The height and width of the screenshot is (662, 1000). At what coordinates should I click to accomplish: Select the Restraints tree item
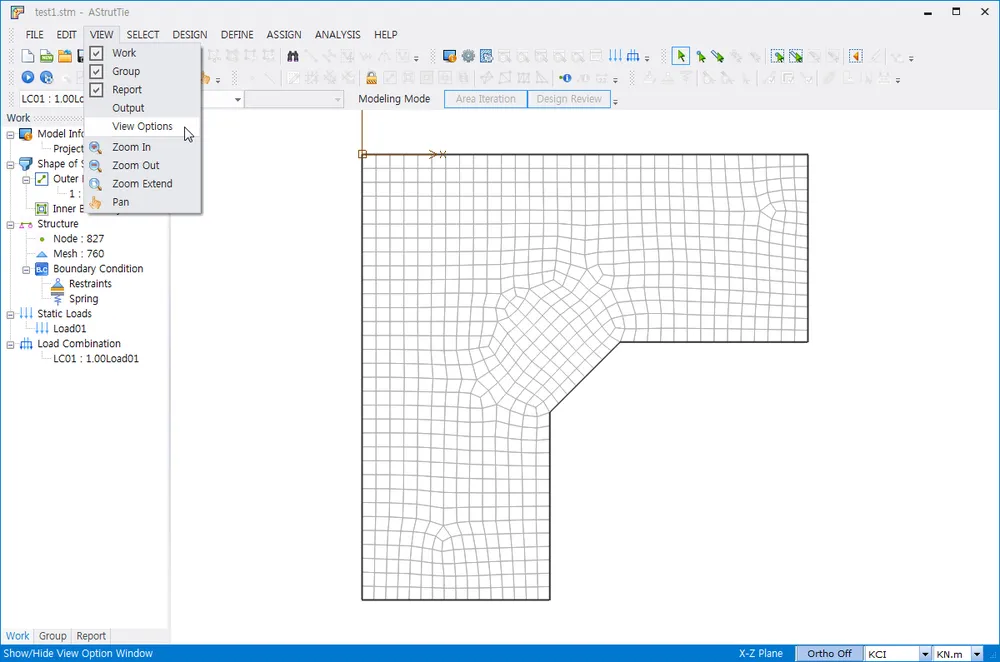(x=90, y=284)
